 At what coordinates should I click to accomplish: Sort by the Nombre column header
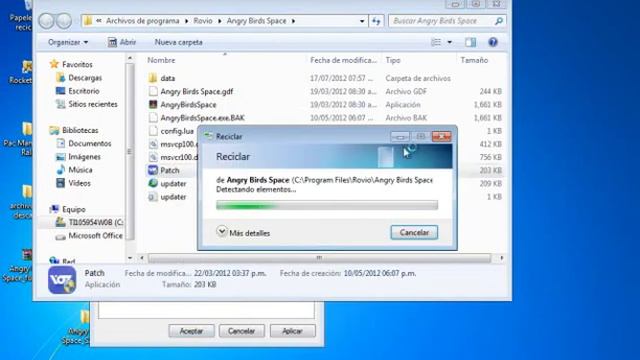161,60
